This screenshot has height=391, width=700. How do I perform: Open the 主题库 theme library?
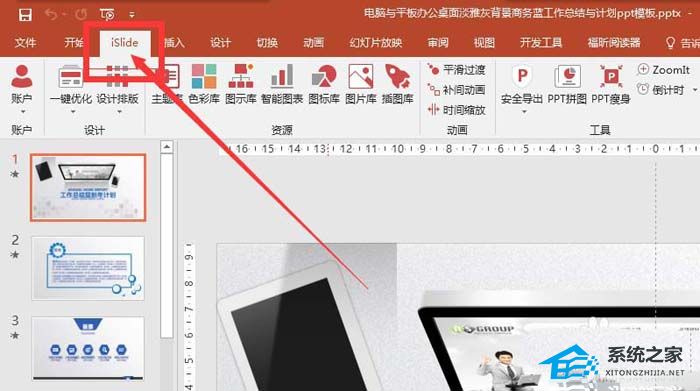[167, 83]
